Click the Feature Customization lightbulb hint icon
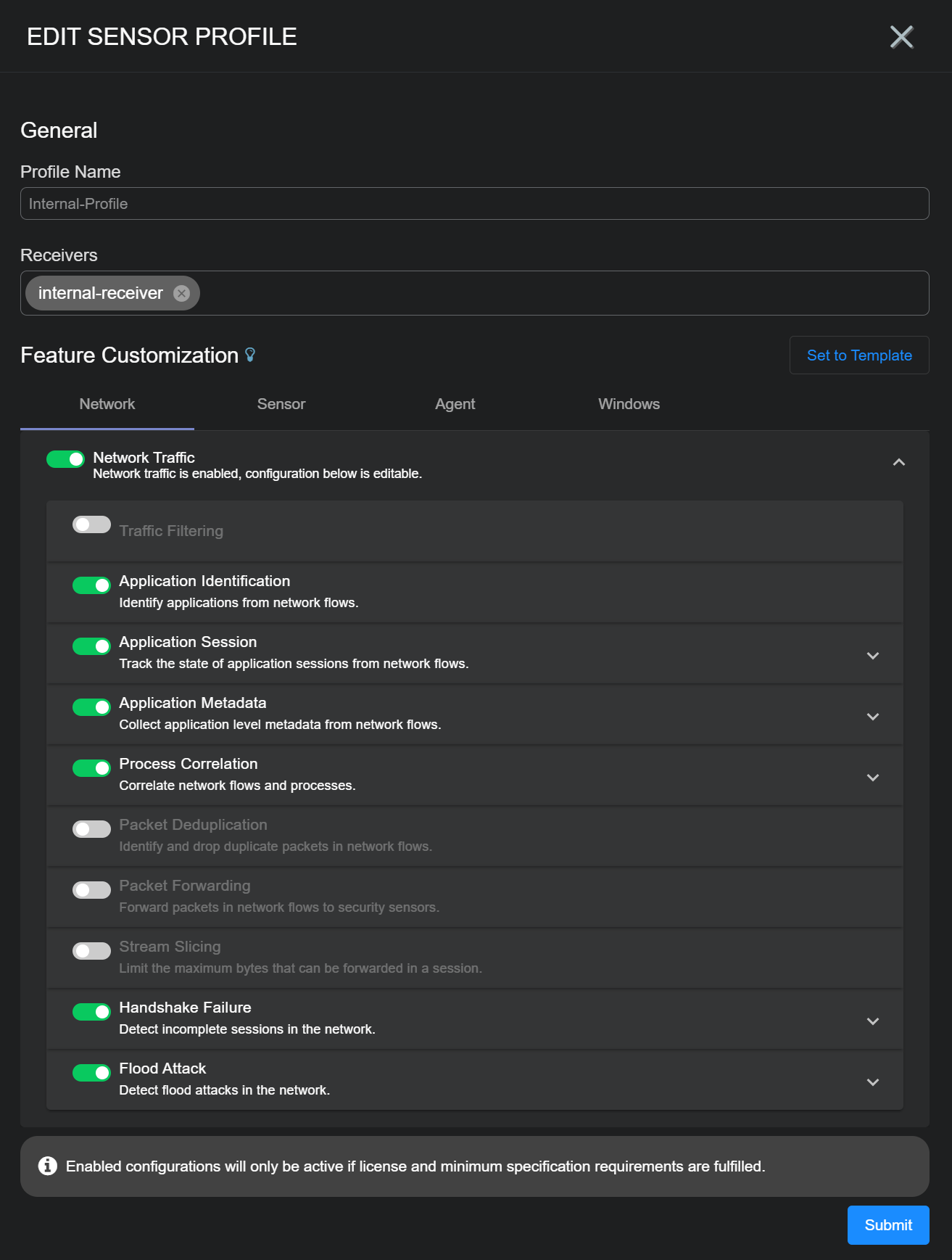 coord(250,355)
